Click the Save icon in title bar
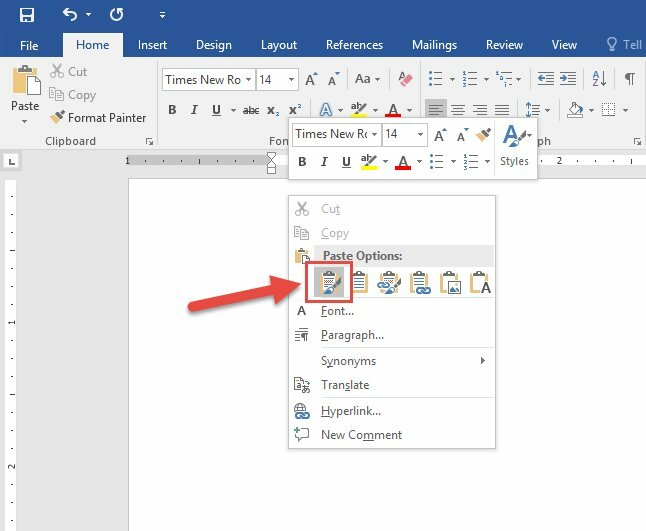Image resolution: width=646 pixels, height=531 pixels. tap(27, 15)
